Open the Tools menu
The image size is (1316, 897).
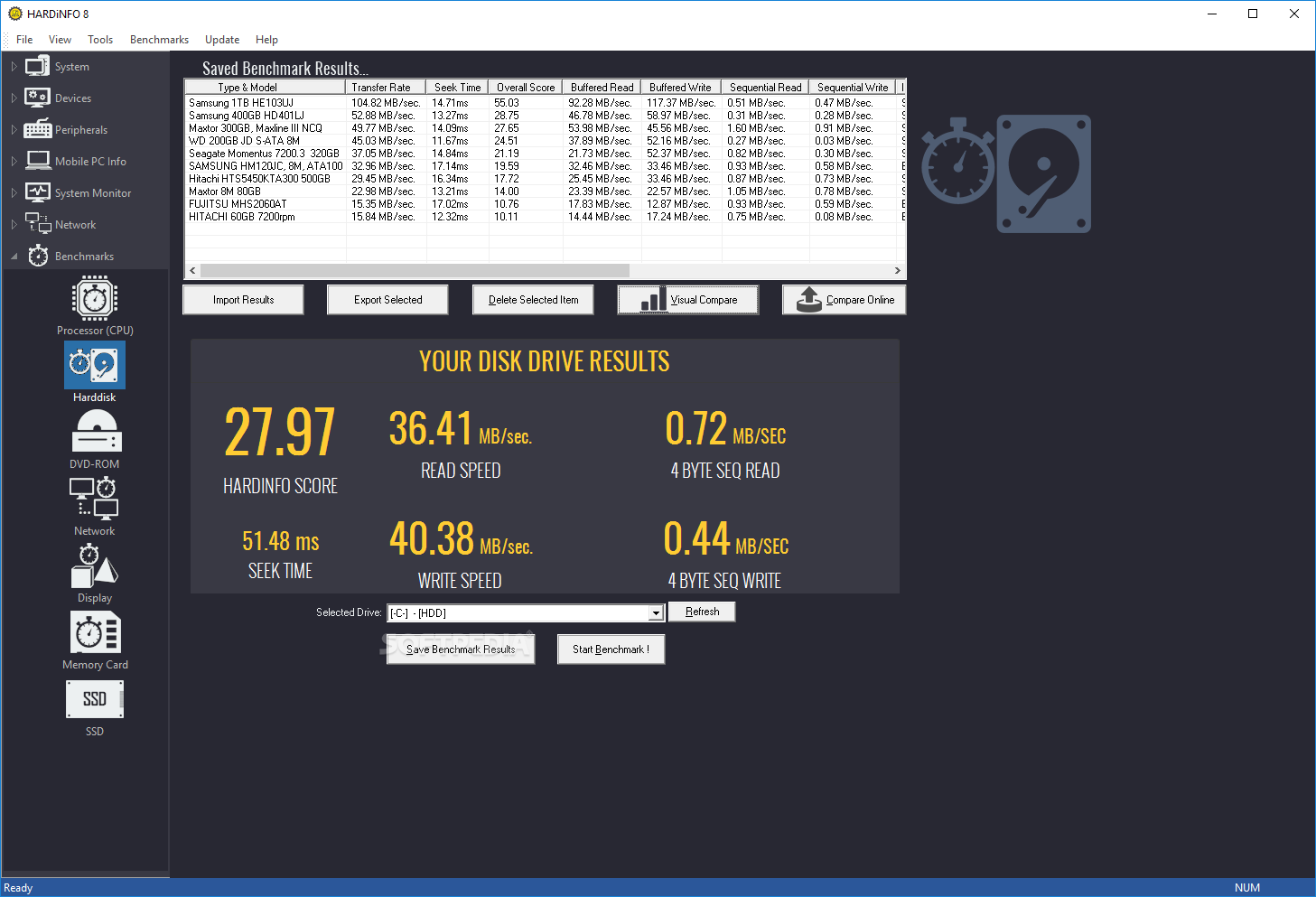pyautogui.click(x=100, y=40)
